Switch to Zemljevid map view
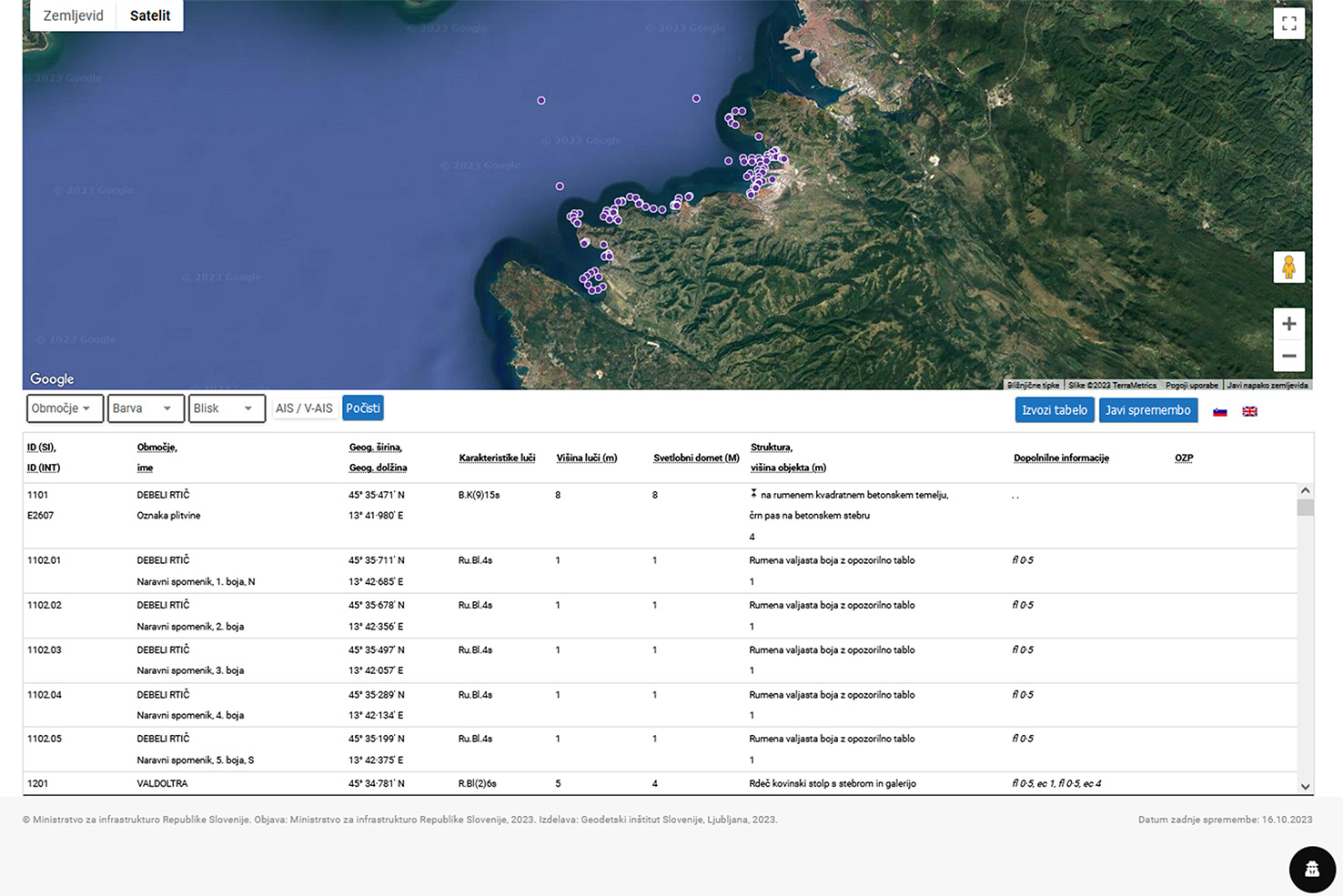 click(74, 15)
